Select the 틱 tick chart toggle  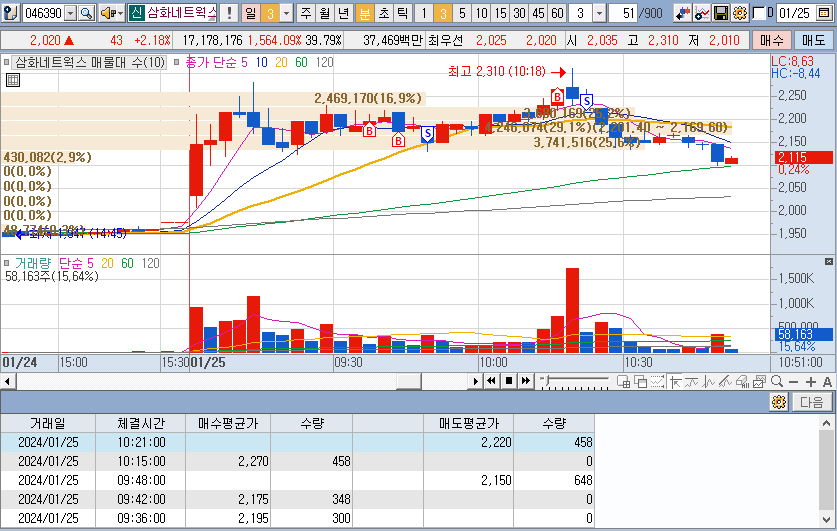[402, 13]
